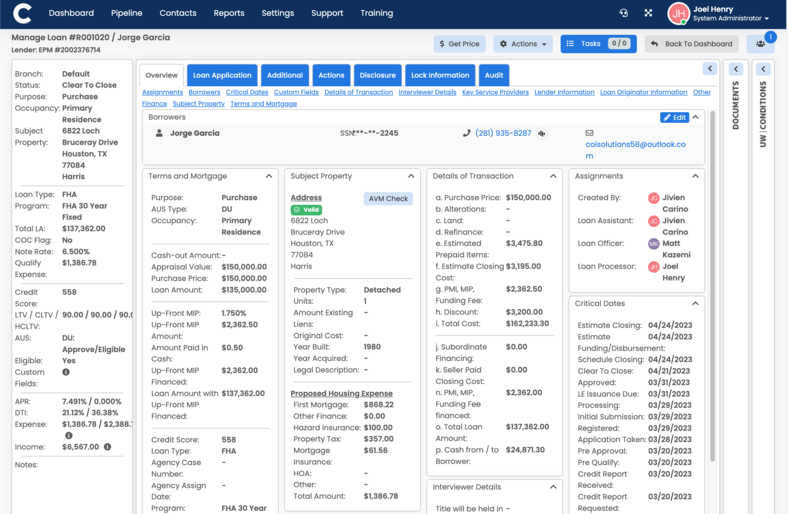The width and height of the screenshot is (788, 514).
Task: Click the Get Price button
Action: pos(459,44)
